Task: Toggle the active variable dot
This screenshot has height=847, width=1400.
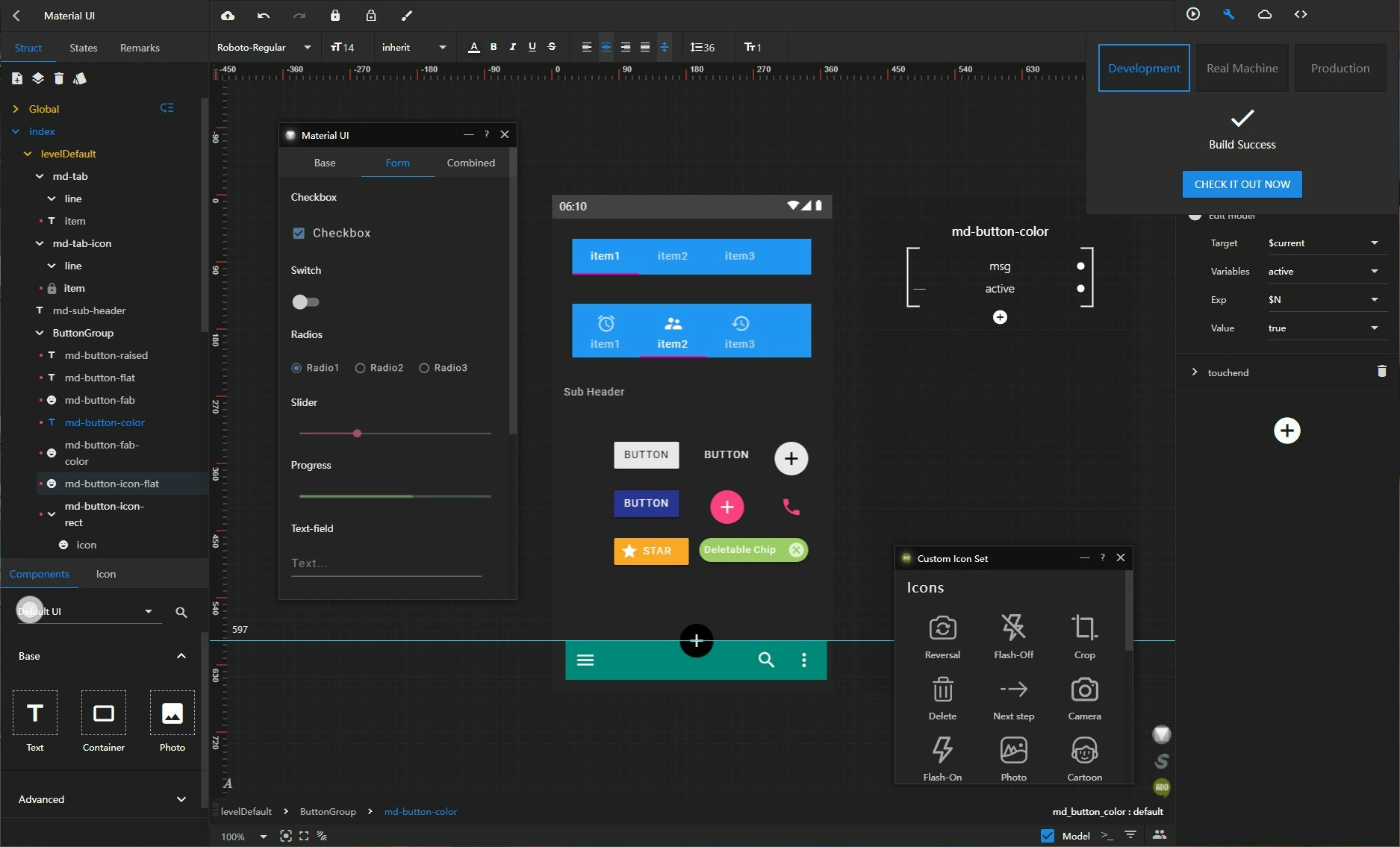Action: pyautogui.click(x=1080, y=289)
